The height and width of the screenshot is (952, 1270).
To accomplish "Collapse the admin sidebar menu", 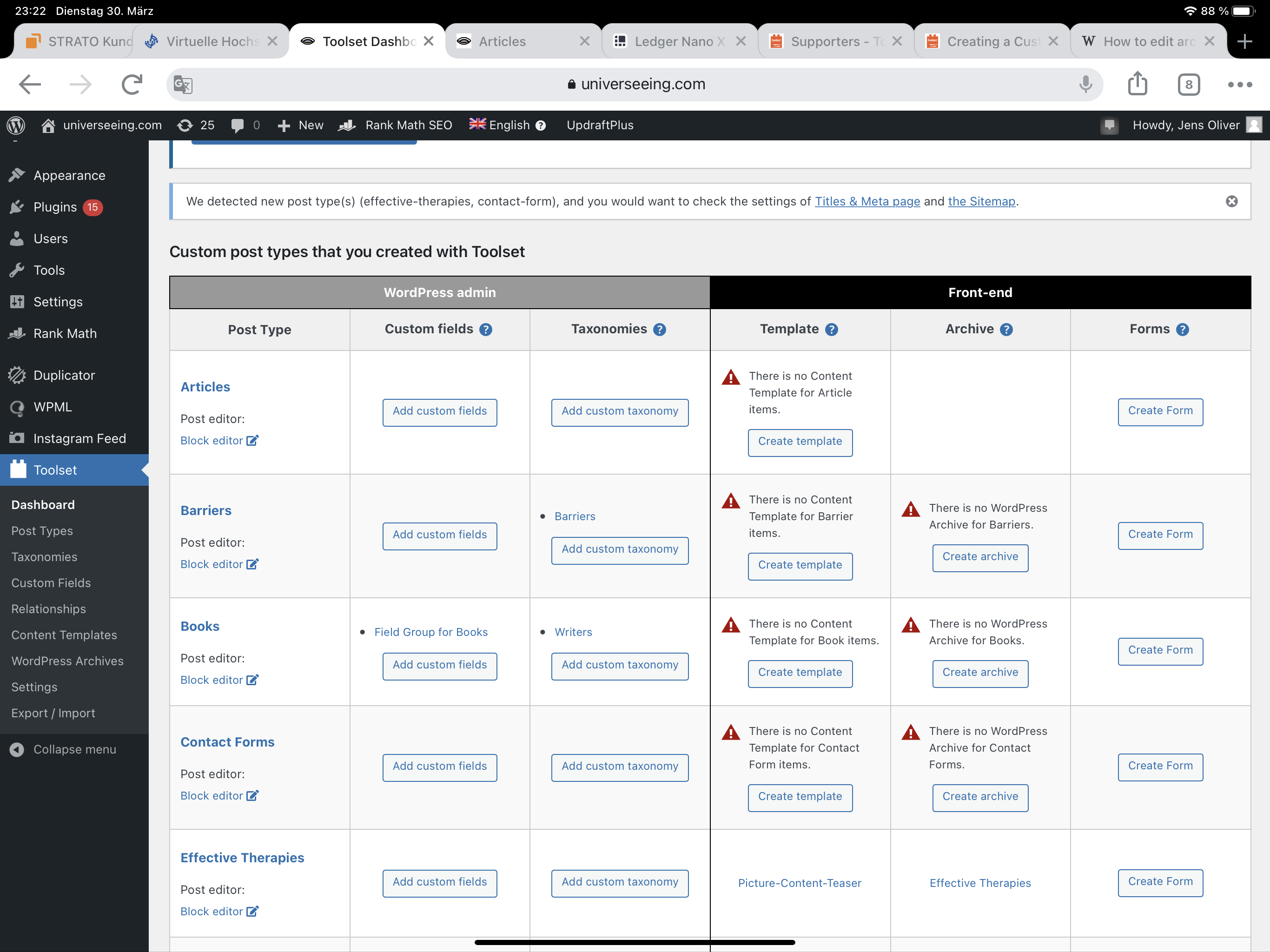I will pos(63,749).
